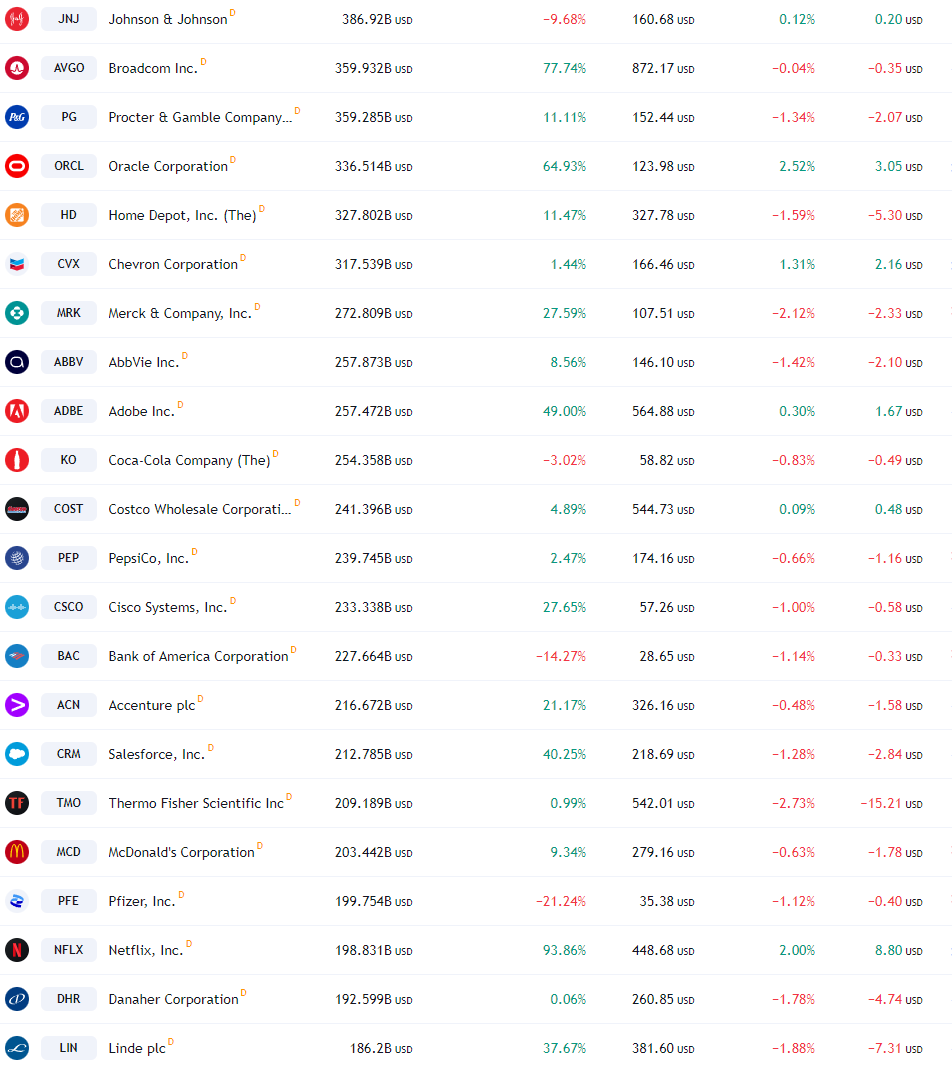
Task: Open Coca-Cola Company (The) link
Action: pyautogui.click(x=189, y=460)
